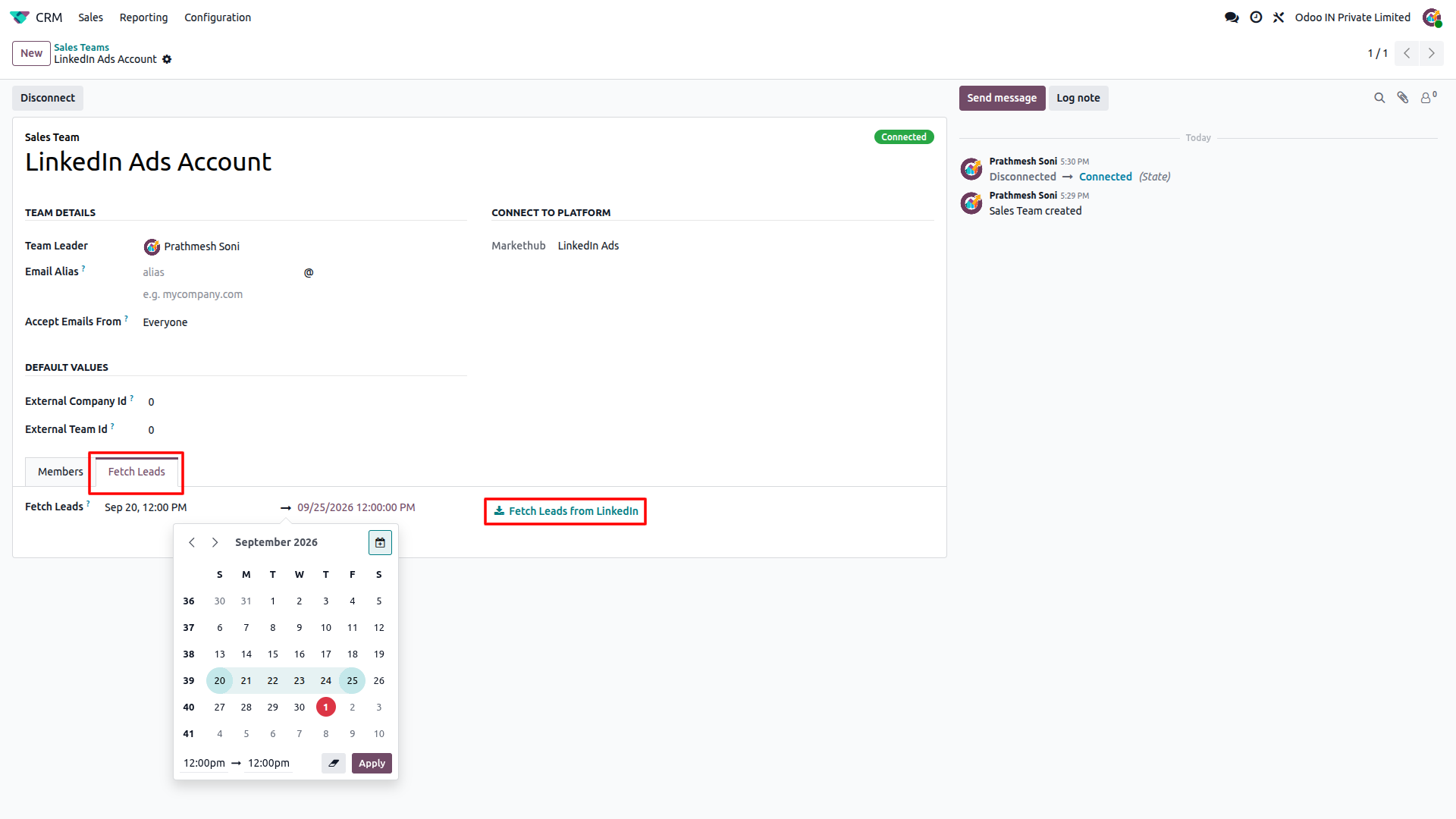1456x819 pixels.
Task: Go to the previous record arrow
Action: point(1407,53)
